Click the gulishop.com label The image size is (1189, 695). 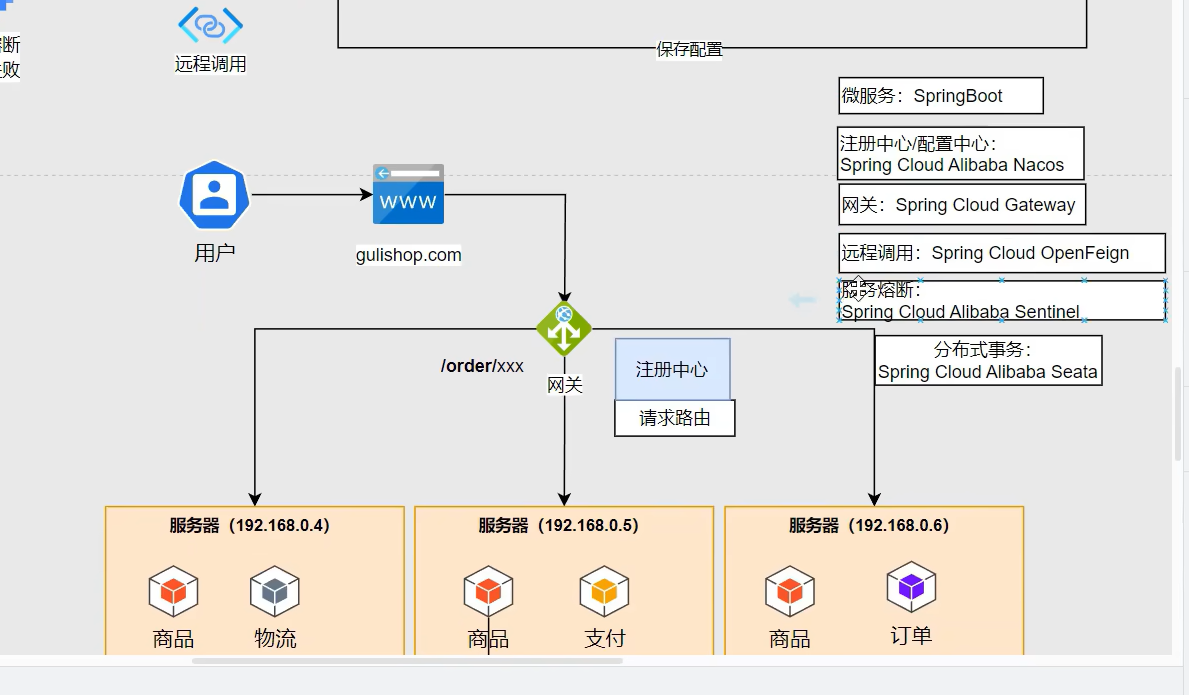pyautogui.click(x=409, y=255)
